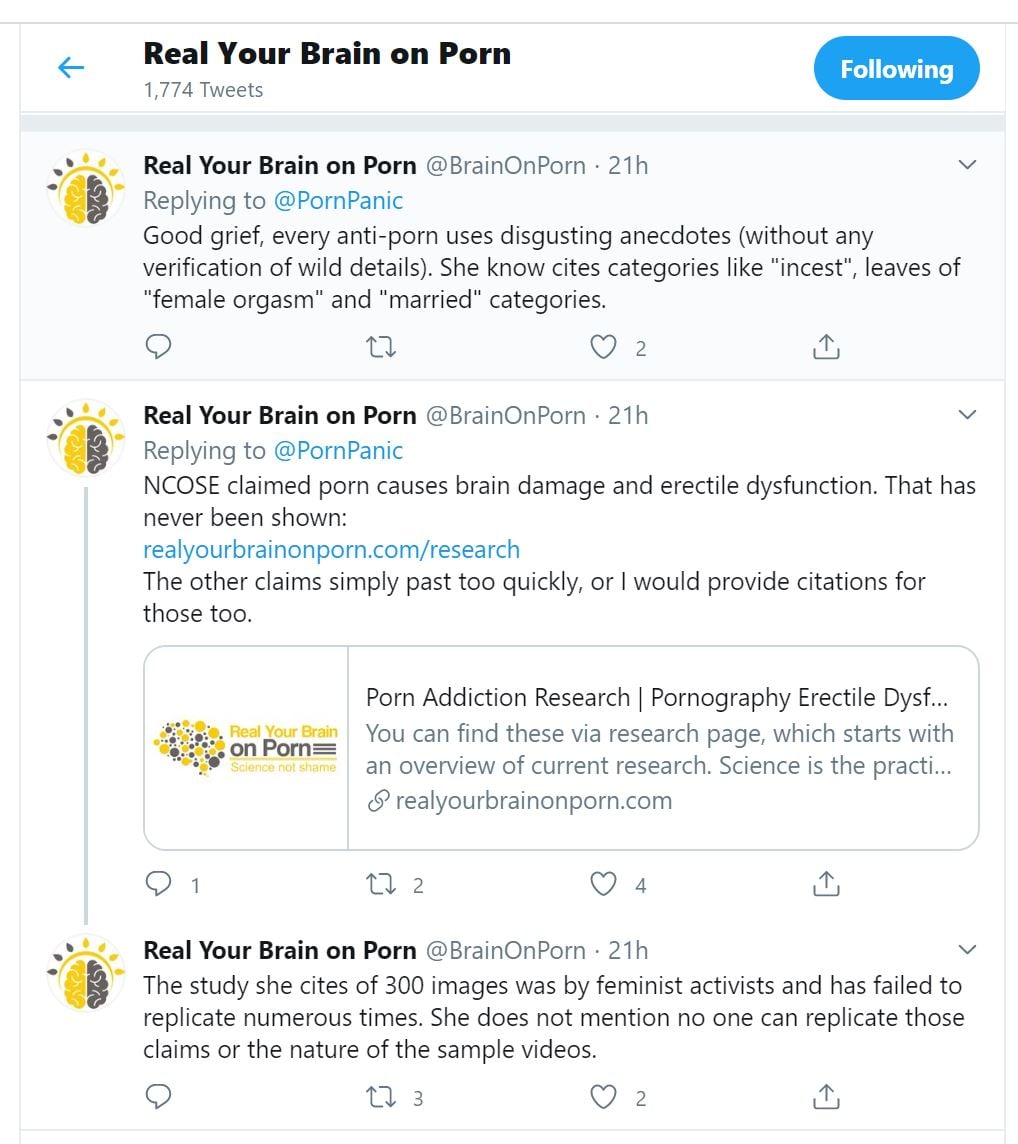This screenshot has width=1018, height=1144.
Task: Open the '300 images' tweet options chevron
Action: click(x=967, y=949)
